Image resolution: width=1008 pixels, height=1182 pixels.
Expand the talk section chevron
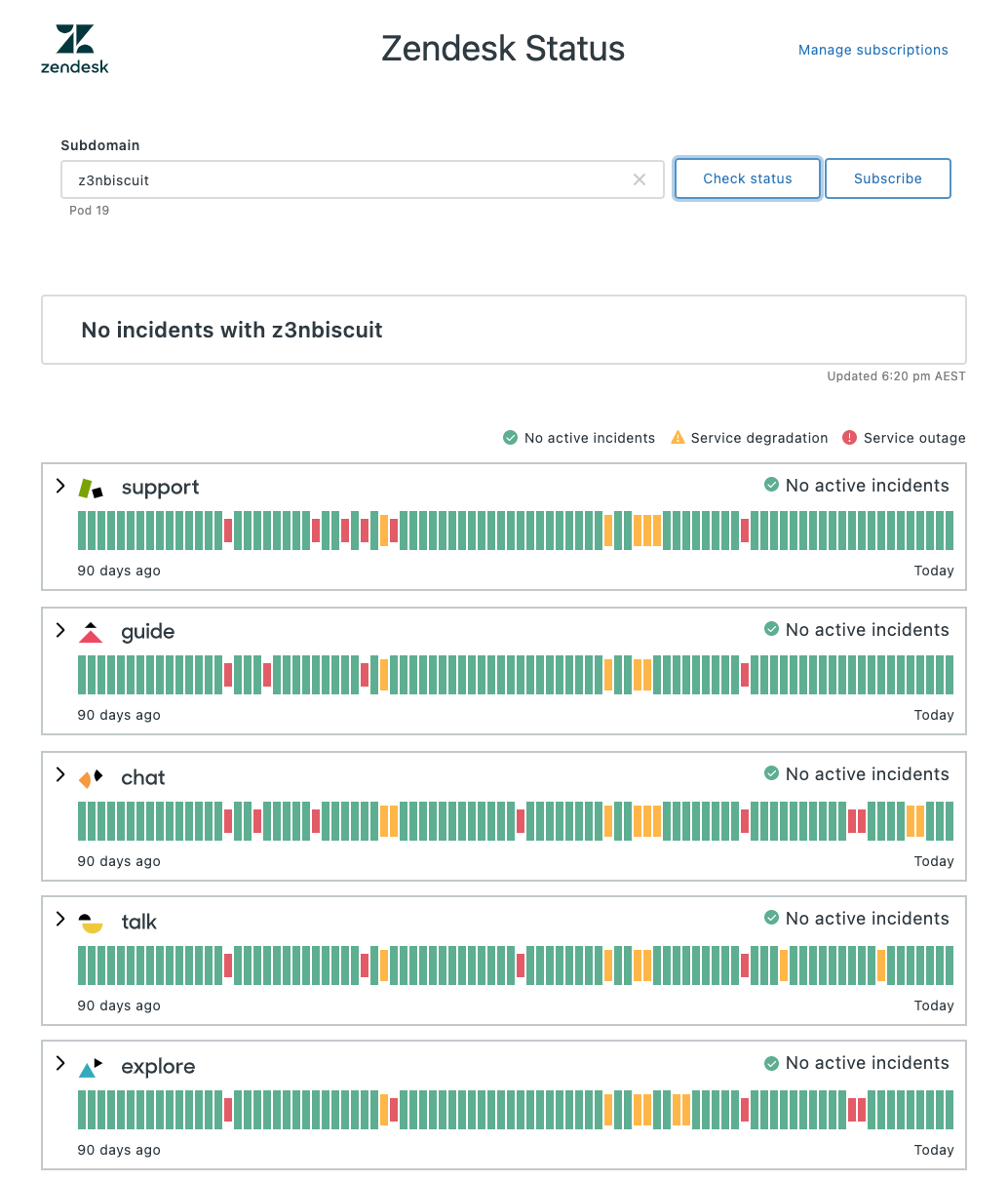[x=60, y=919]
